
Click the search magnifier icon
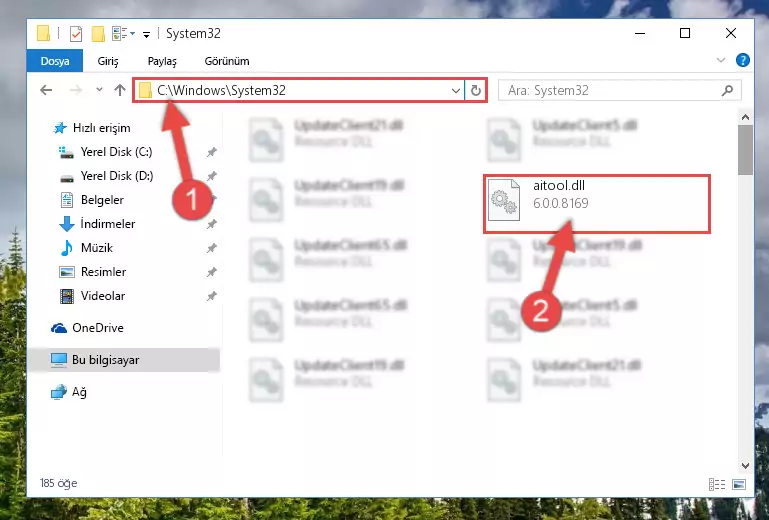[x=727, y=90]
